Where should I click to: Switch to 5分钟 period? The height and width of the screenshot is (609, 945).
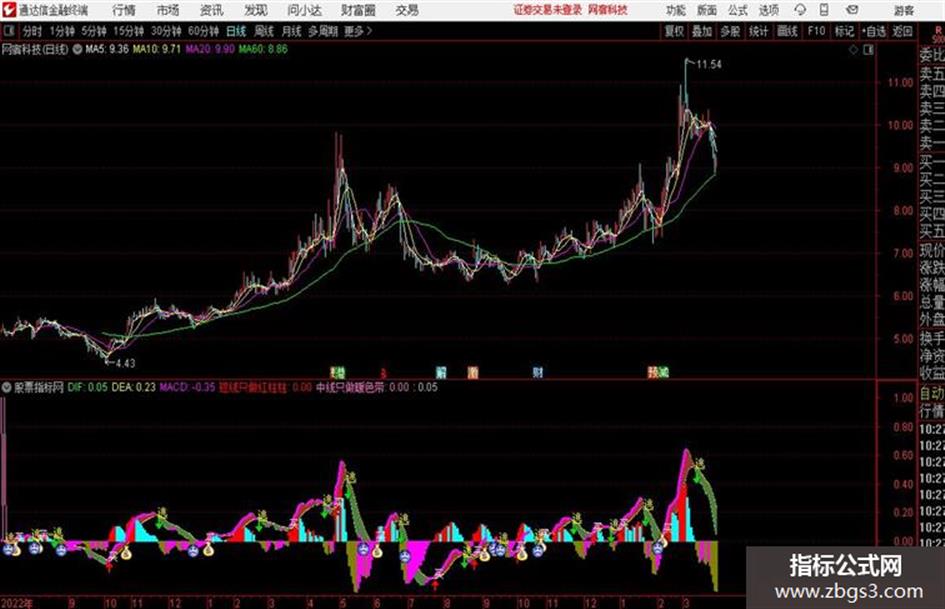(94, 31)
